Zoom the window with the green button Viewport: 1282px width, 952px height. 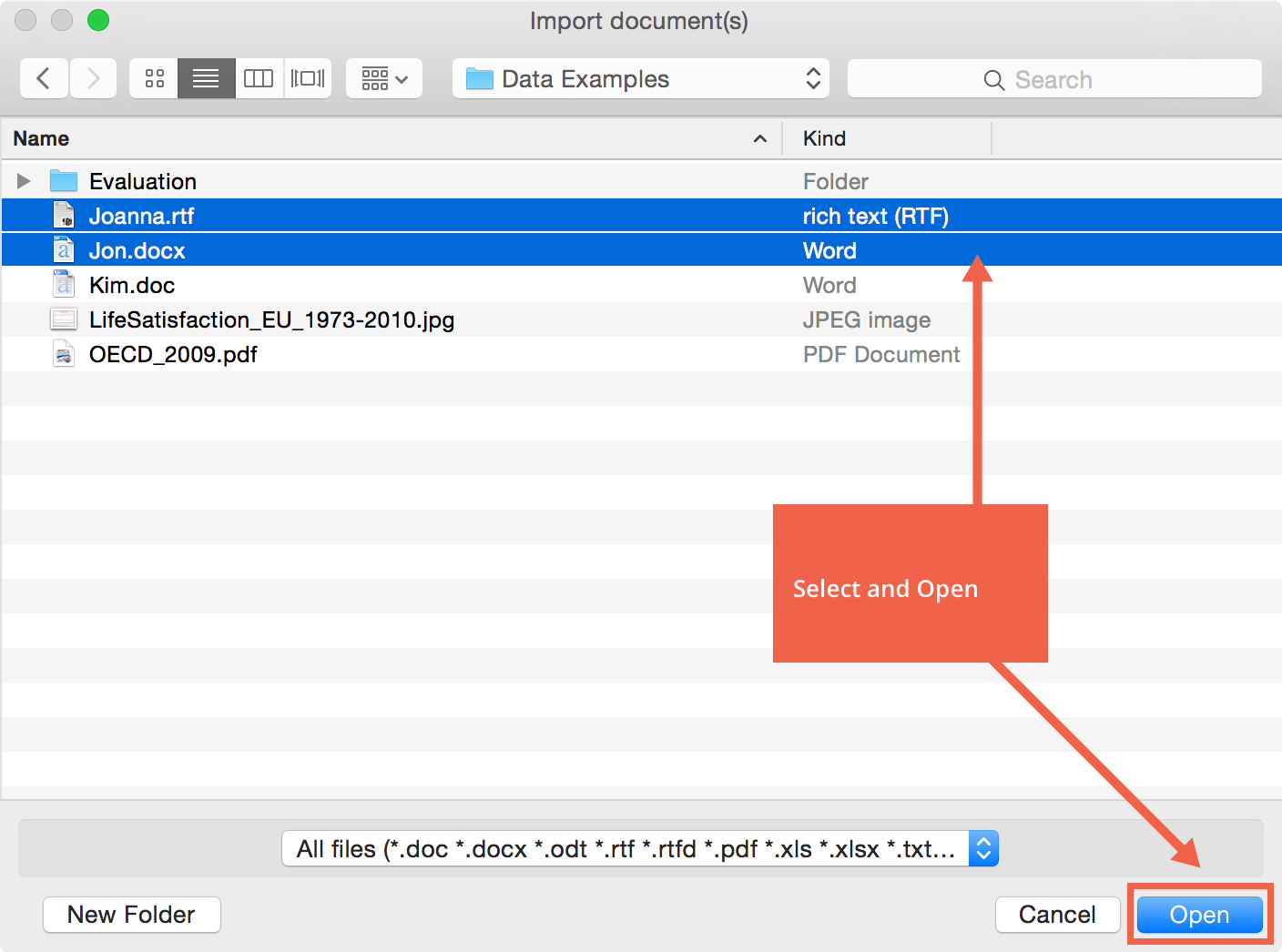click(x=98, y=20)
